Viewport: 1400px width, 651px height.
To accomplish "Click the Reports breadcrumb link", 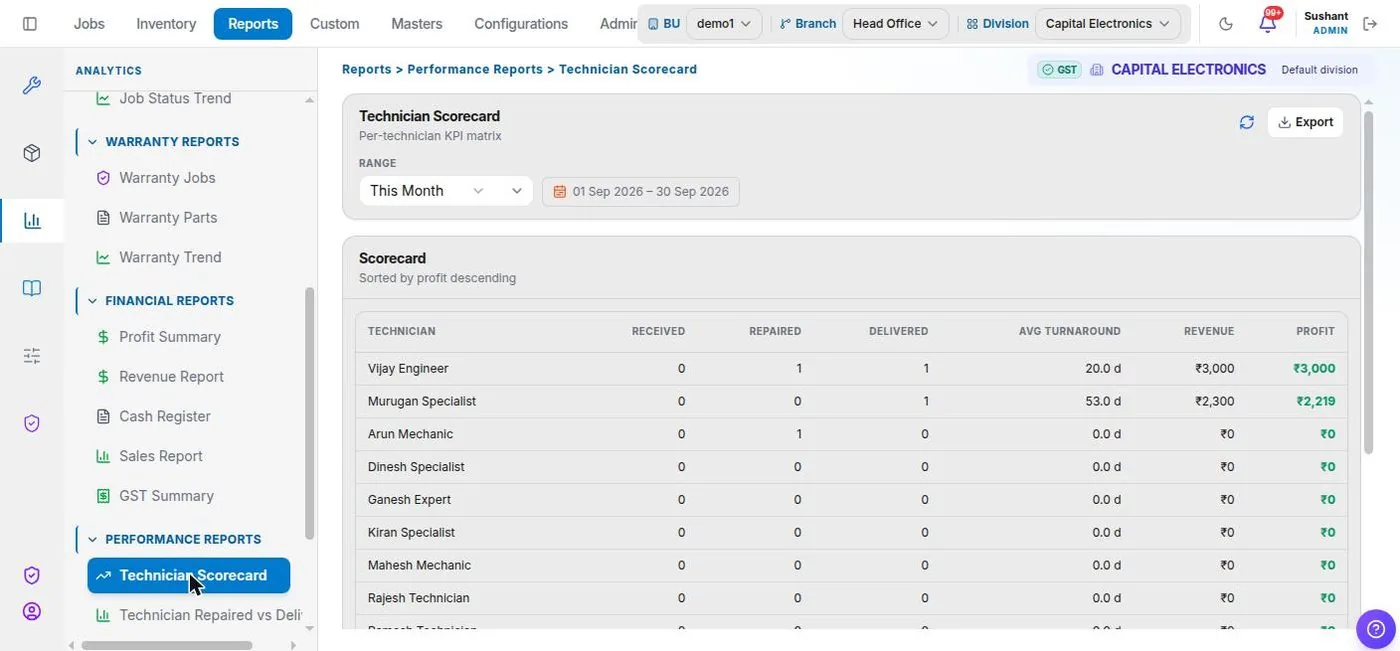I will click(x=367, y=70).
